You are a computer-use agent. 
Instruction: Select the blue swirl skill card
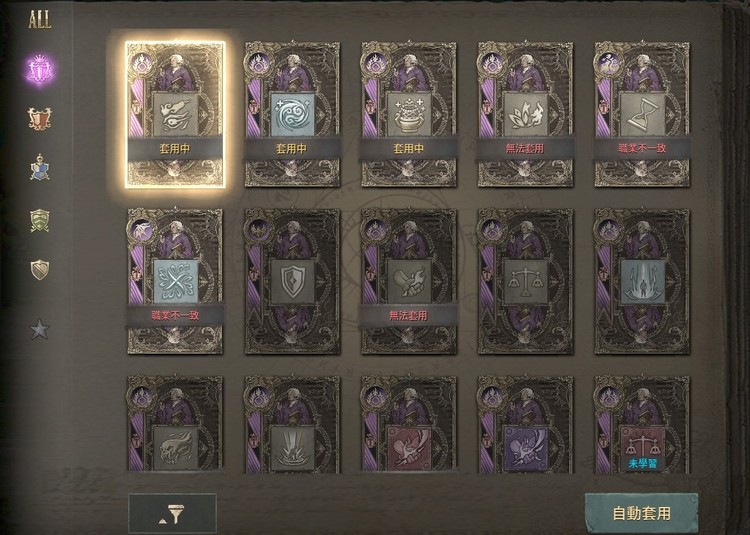click(x=292, y=115)
